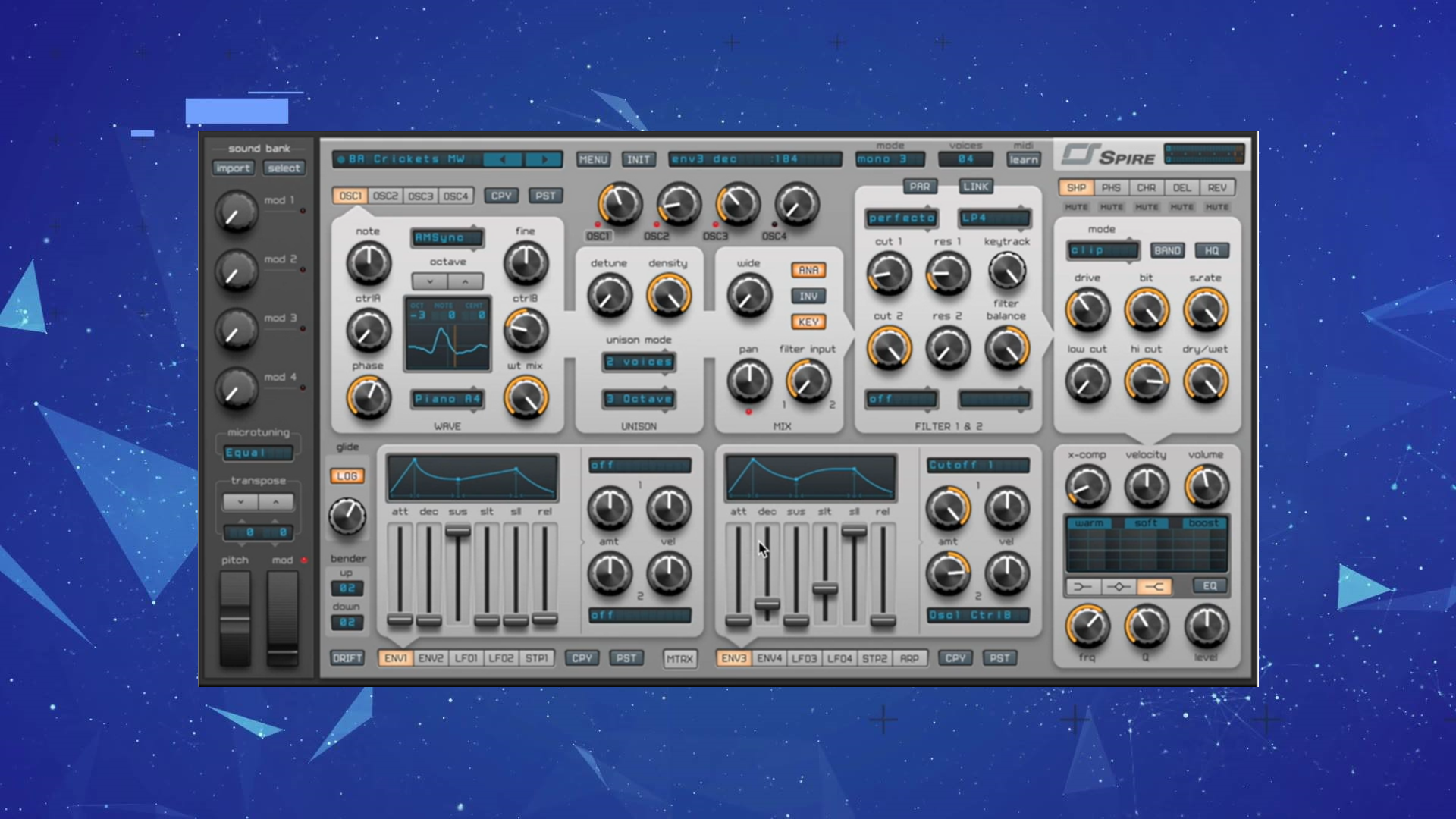The image size is (1456, 819).
Task: Click the filter input knob
Action: [808, 381]
